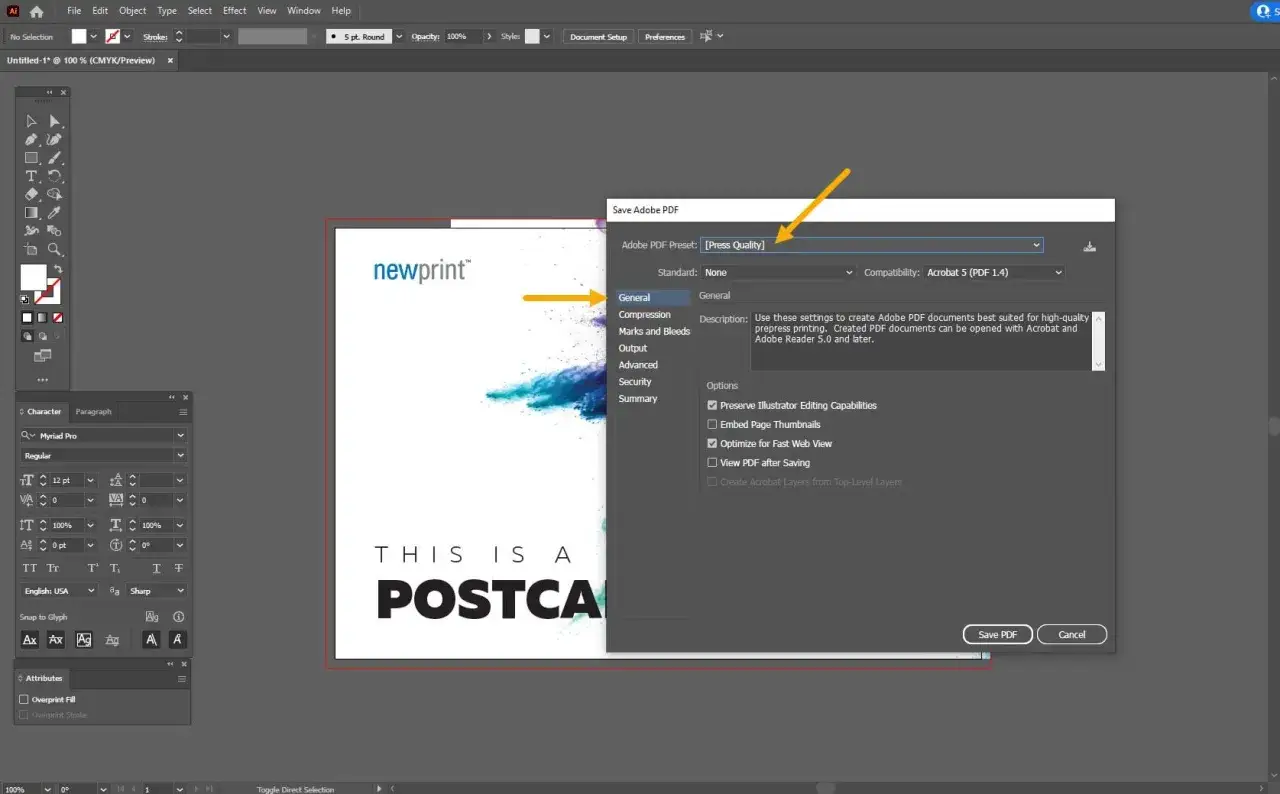The width and height of the screenshot is (1280, 794).
Task: Open the 12 pt font size dropdown
Action: pyautogui.click(x=90, y=481)
